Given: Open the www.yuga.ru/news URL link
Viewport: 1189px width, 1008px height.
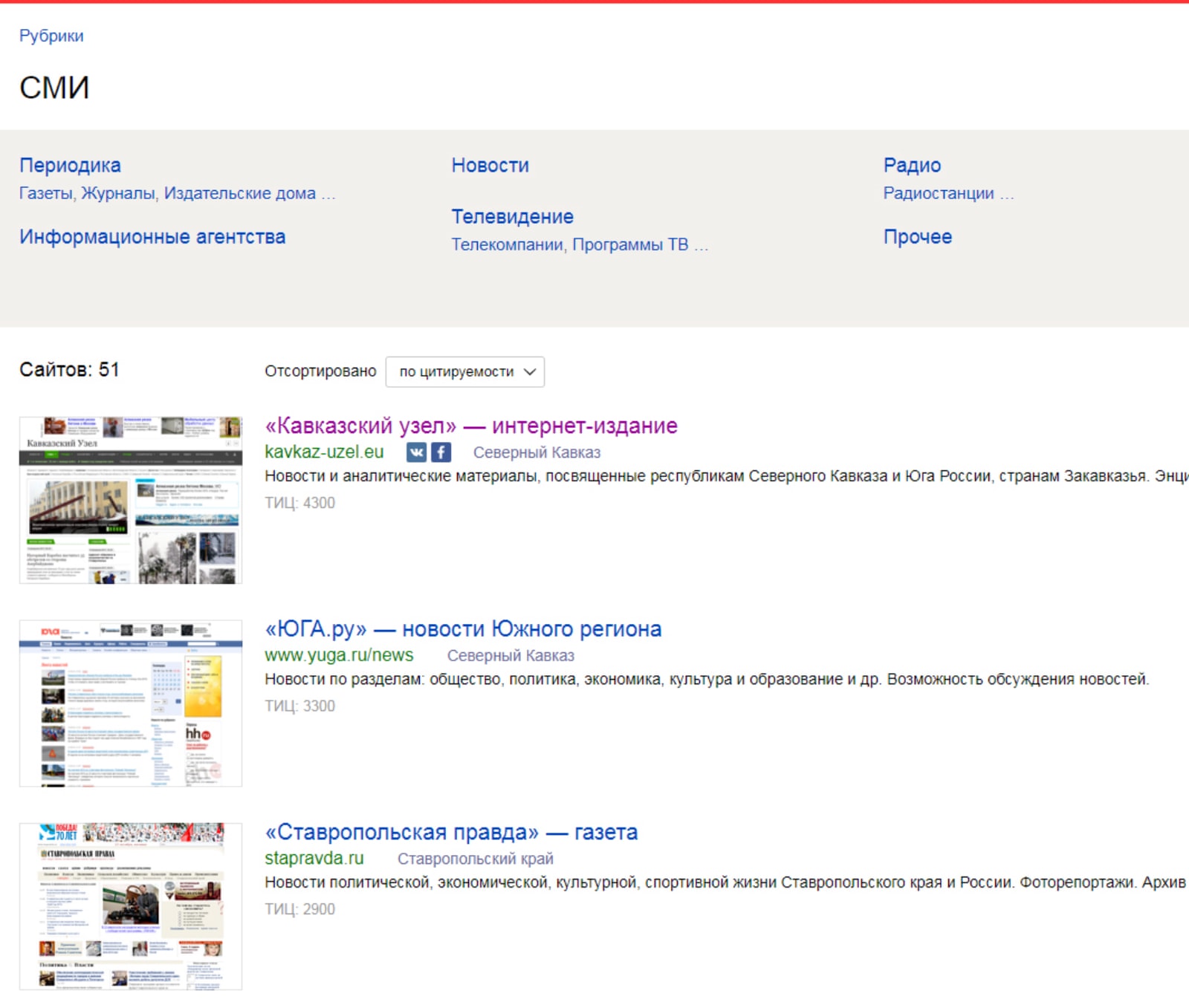Looking at the screenshot, I should tap(339, 655).
